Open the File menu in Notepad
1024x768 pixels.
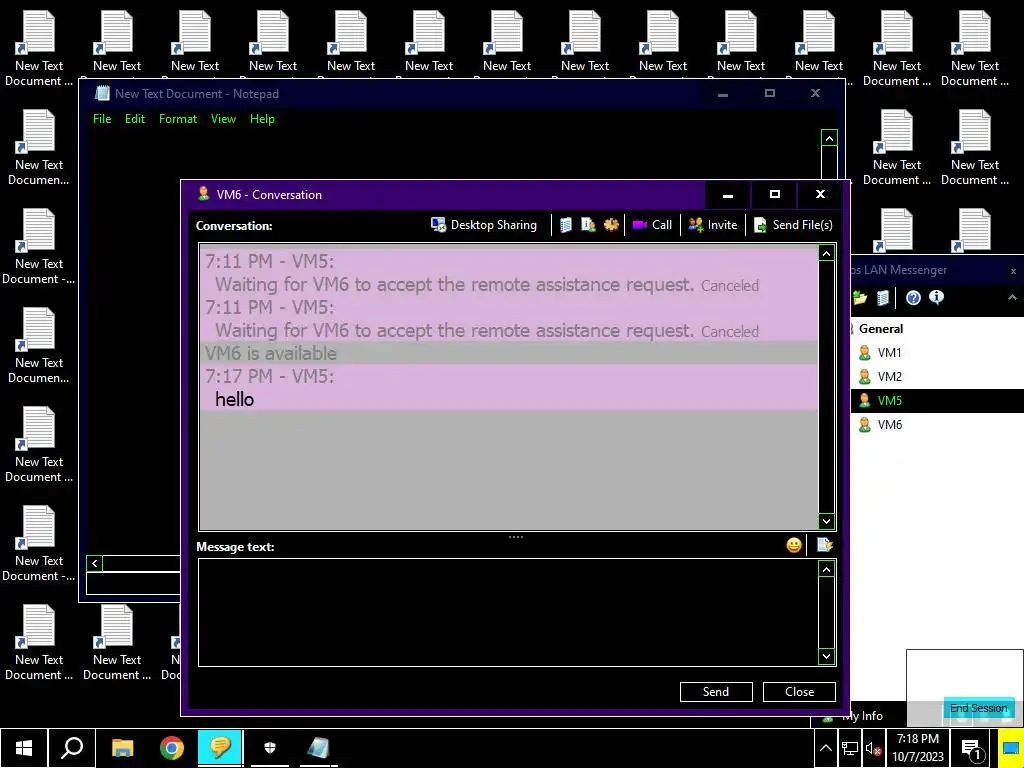102,119
